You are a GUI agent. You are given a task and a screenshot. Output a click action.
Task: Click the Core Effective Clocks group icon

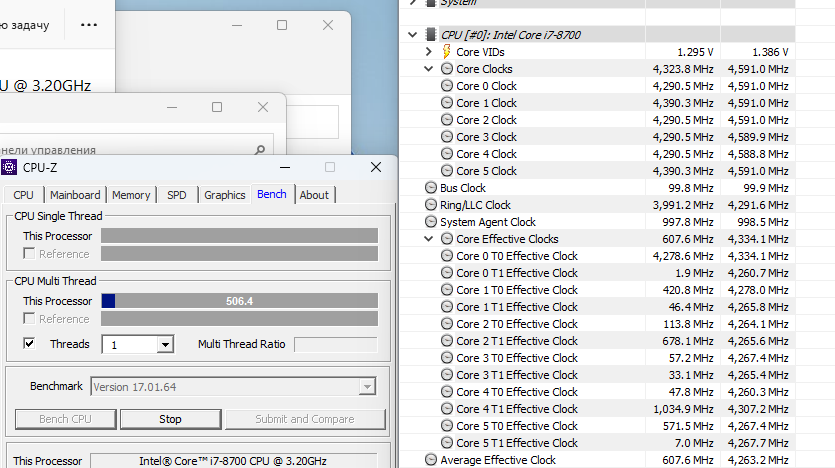click(x=447, y=239)
